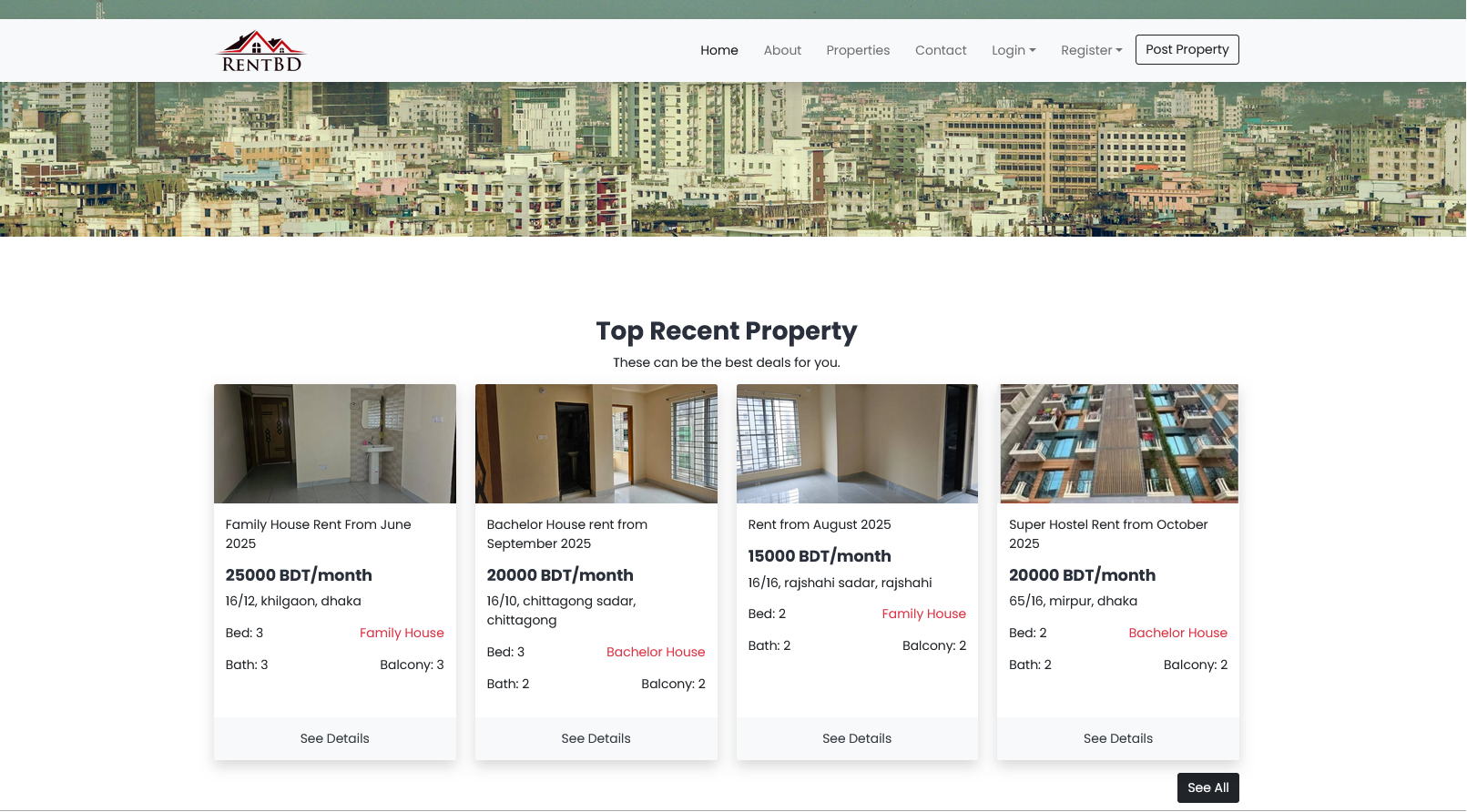Viewport: 1467px width, 812px height.
Task: Open the Rent from August 2025 photo
Action: [856, 443]
